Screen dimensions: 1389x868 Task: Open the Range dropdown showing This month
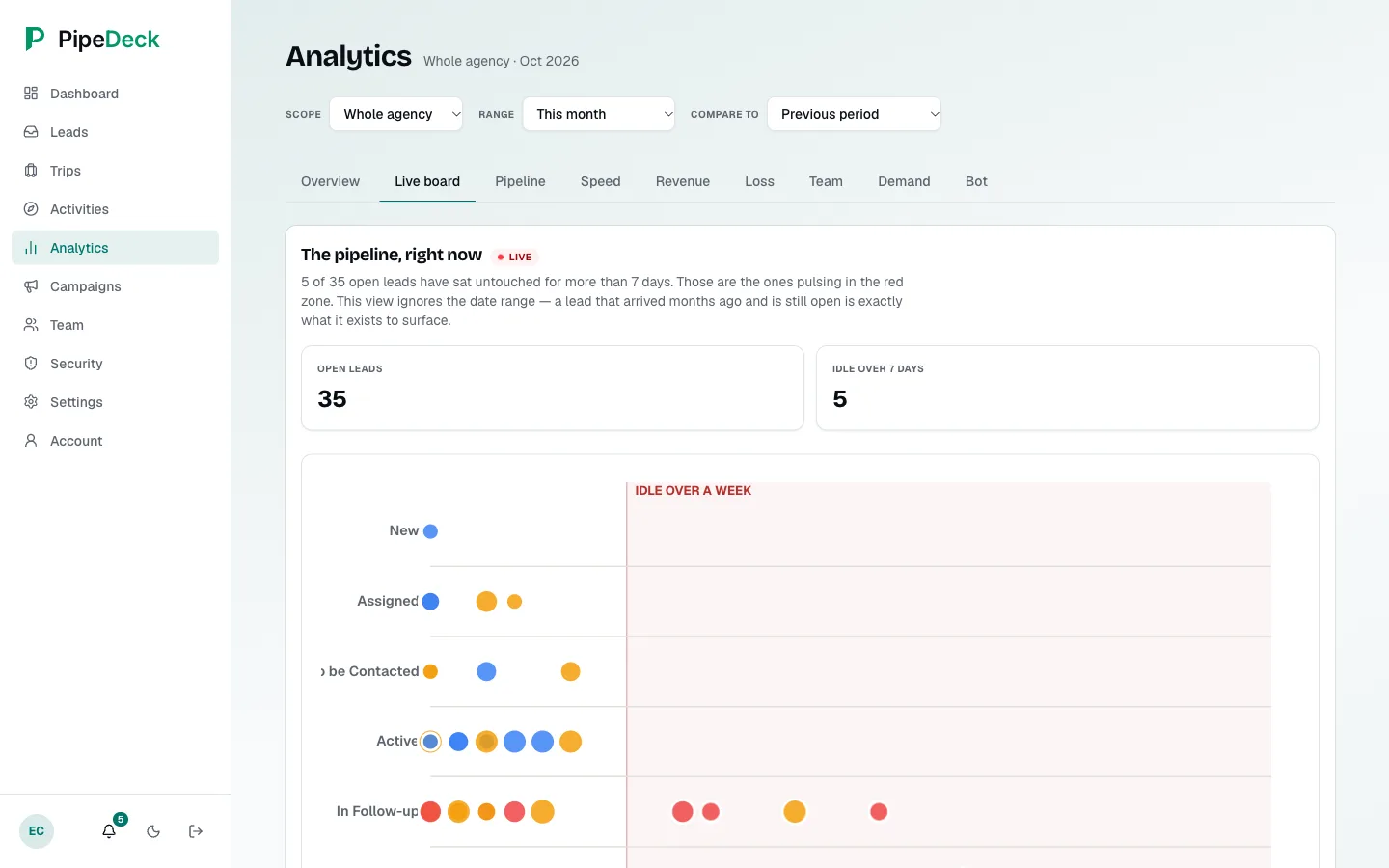[x=599, y=114]
